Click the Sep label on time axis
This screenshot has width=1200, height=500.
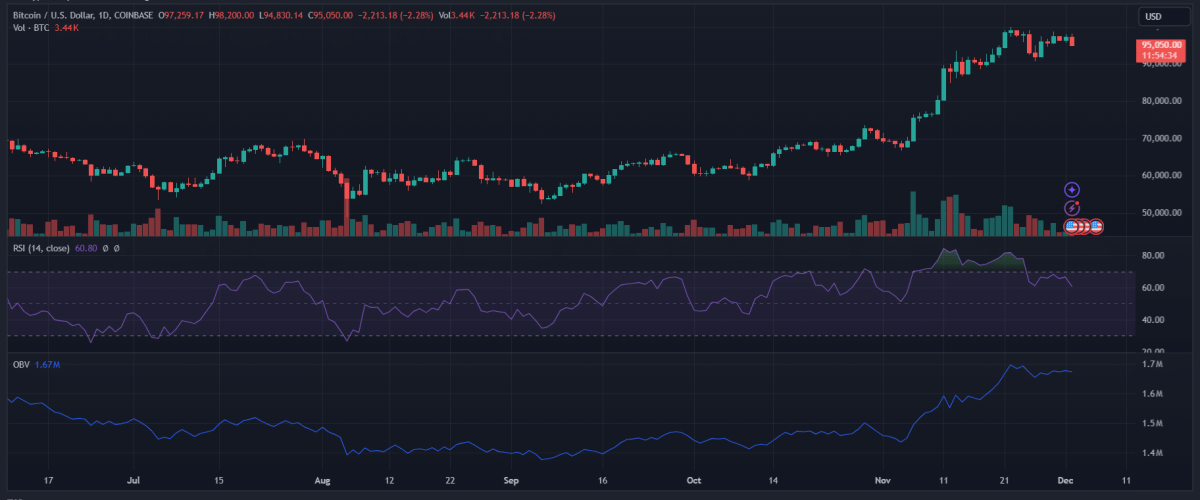512,481
